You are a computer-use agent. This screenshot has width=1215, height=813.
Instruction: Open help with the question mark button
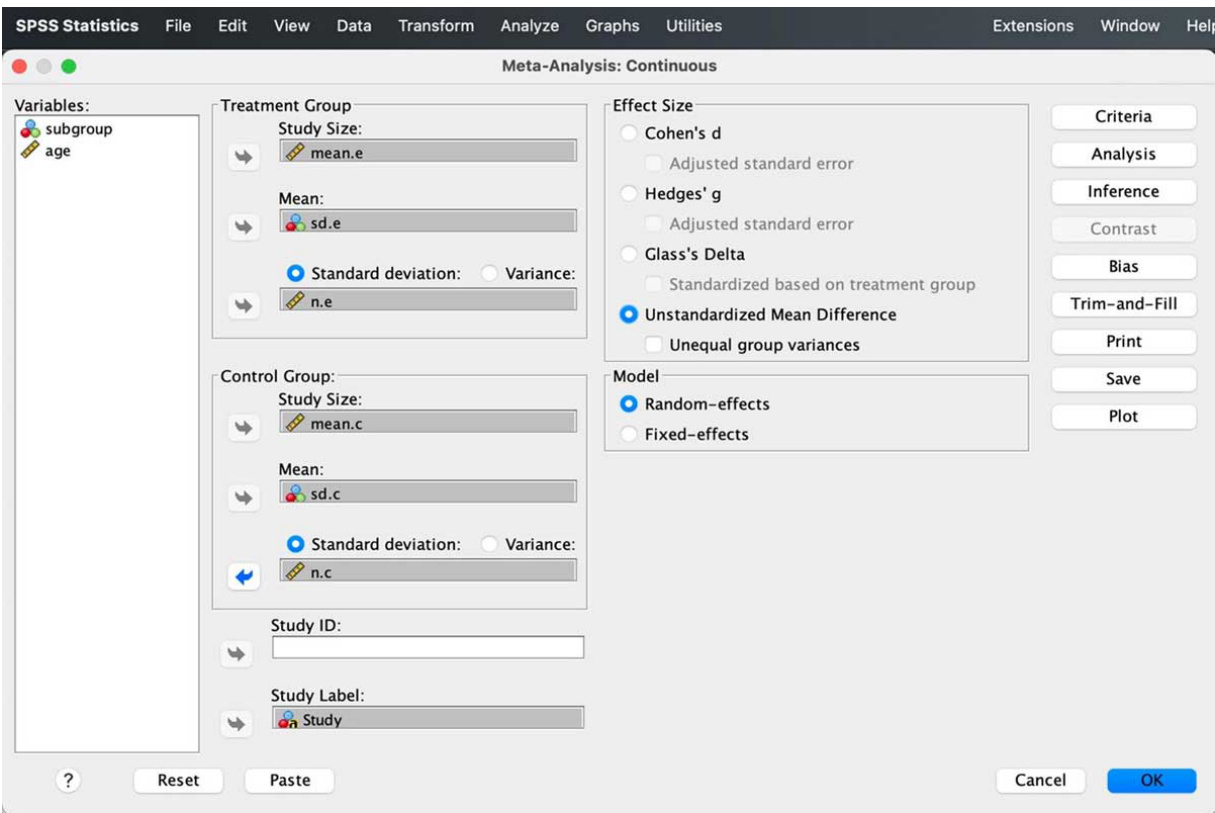pos(70,780)
